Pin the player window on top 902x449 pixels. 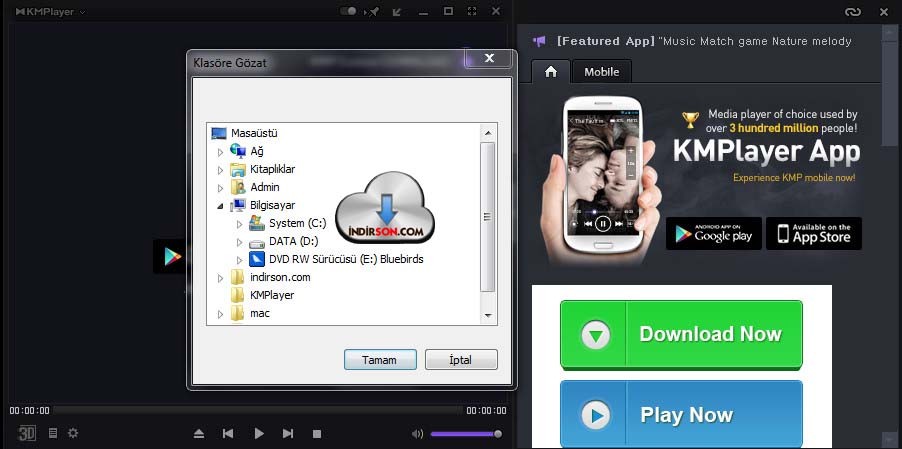tap(373, 11)
